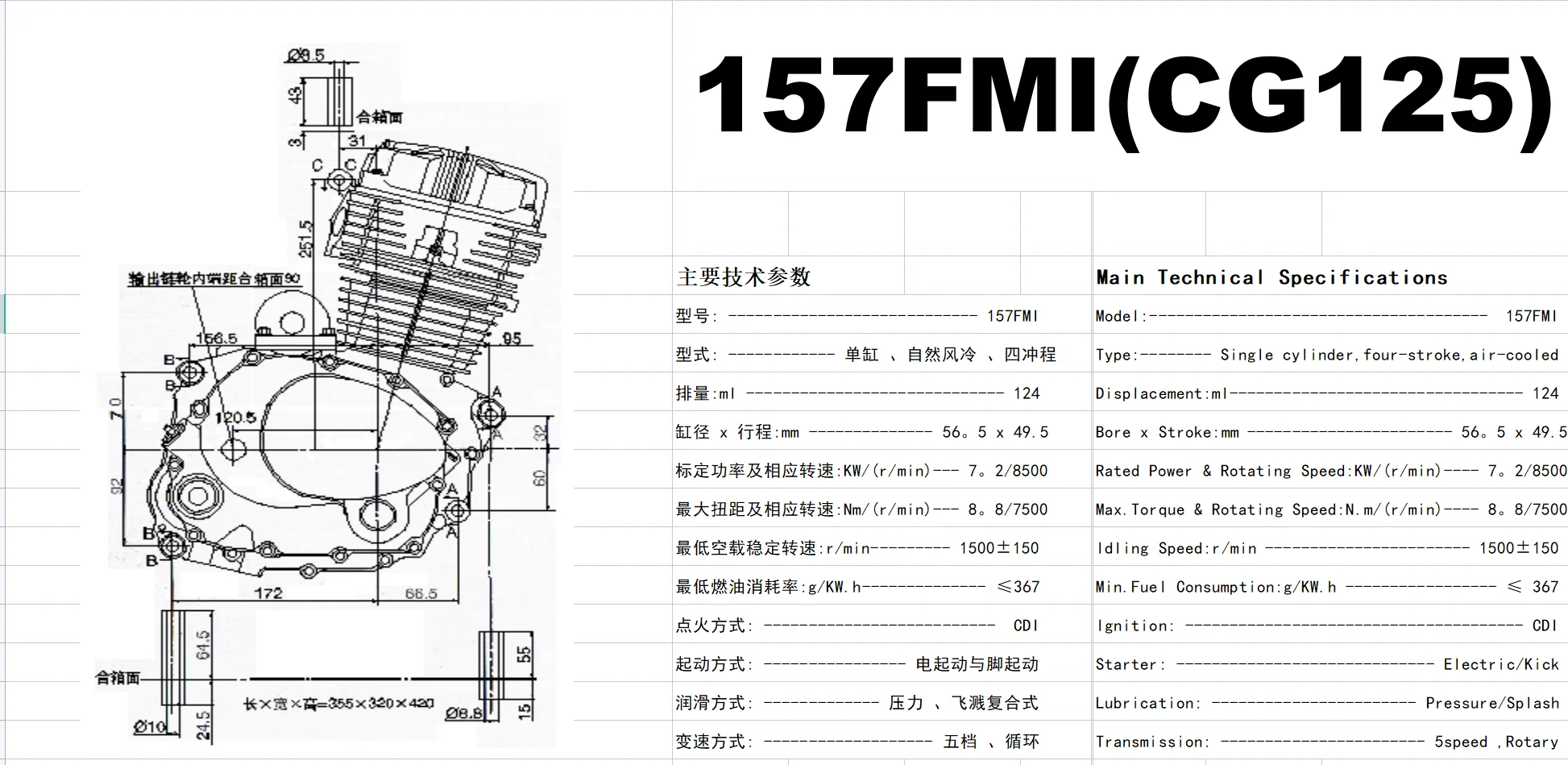Click the Ignition: CDI English cell
This screenshot has width=1568, height=765.
point(1330,624)
